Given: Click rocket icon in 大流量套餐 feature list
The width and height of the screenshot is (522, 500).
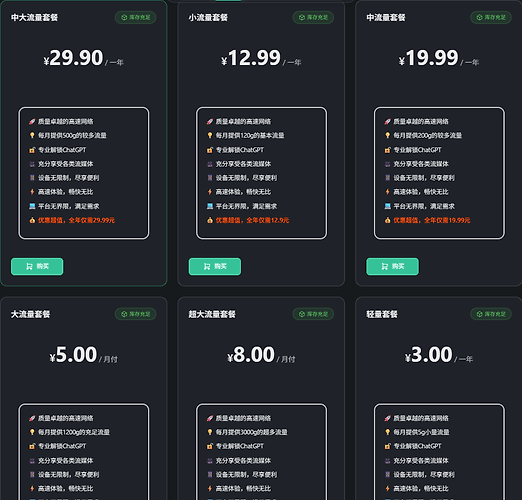Looking at the screenshot, I should click(32, 418).
